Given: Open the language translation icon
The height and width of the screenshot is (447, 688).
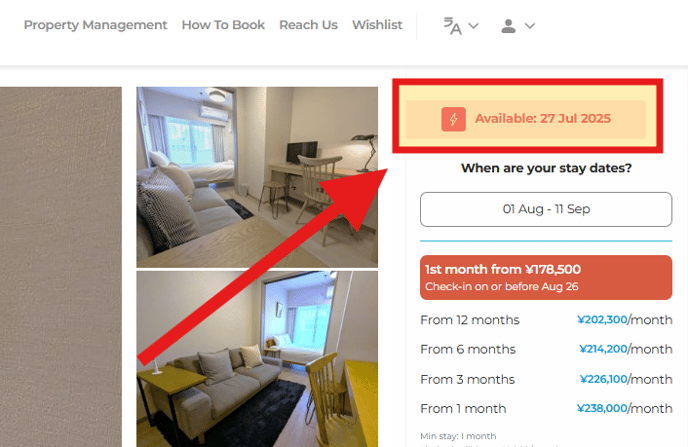Looking at the screenshot, I should (x=452, y=26).
